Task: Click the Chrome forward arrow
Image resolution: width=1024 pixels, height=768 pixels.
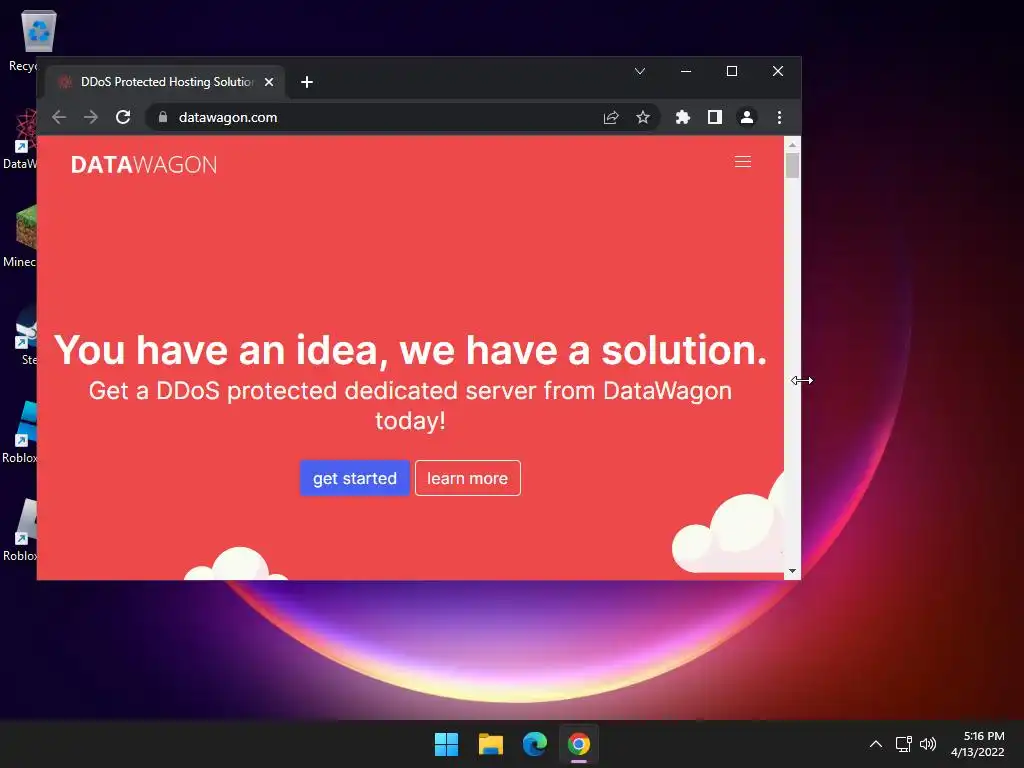Action: [91, 117]
